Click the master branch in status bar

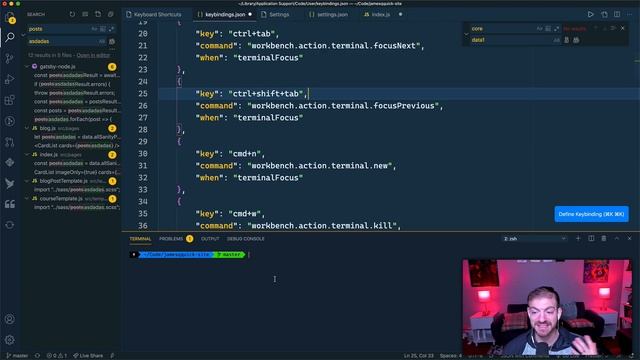(17, 356)
